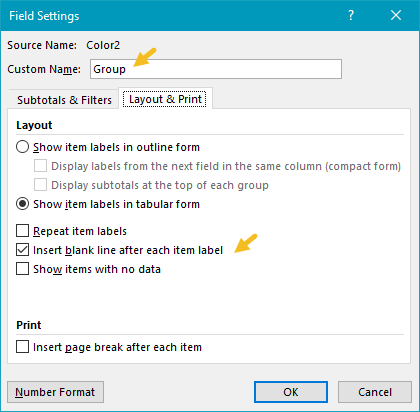Viewport: 420px width, 412px height.
Task: Open help with the question mark icon
Action: (351, 15)
